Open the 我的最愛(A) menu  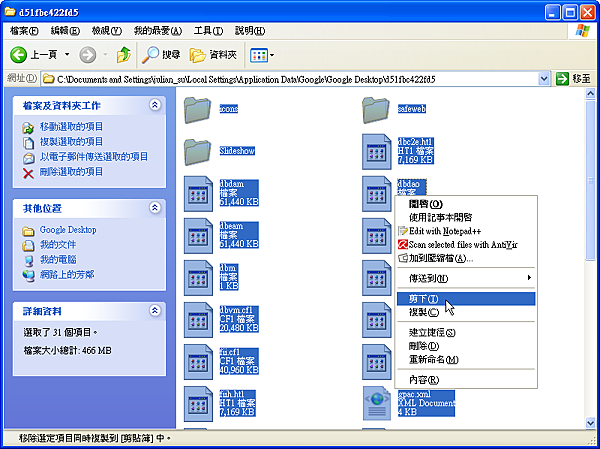158,31
